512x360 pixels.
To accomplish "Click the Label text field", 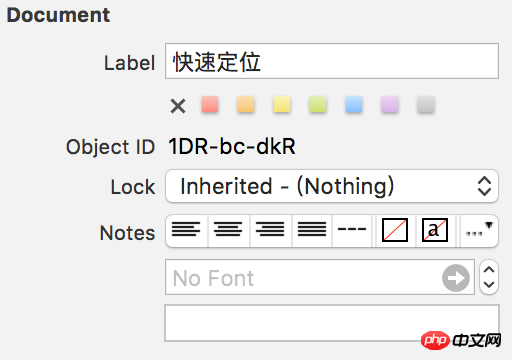I will [332, 61].
